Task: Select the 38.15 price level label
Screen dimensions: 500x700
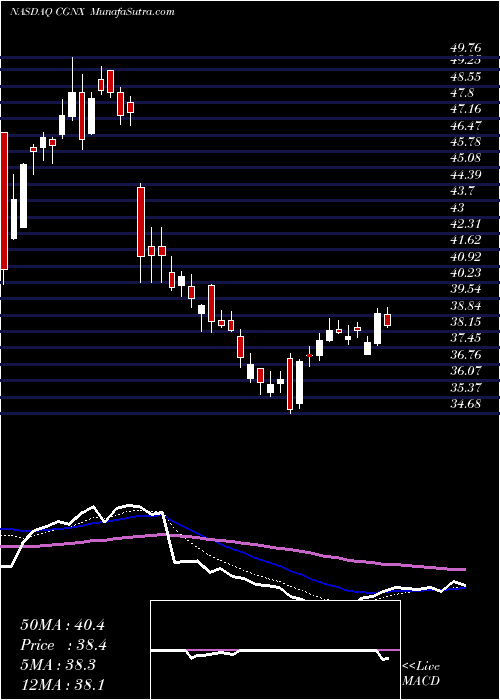Action: click(465, 322)
